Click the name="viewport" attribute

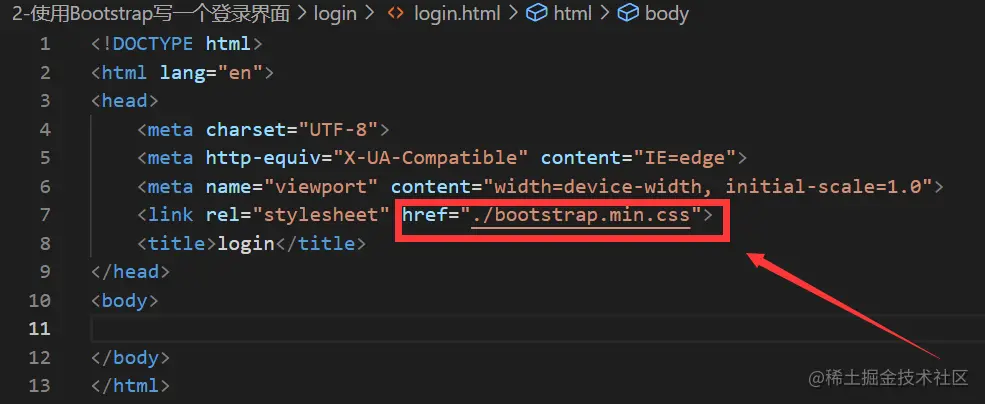(x=292, y=187)
